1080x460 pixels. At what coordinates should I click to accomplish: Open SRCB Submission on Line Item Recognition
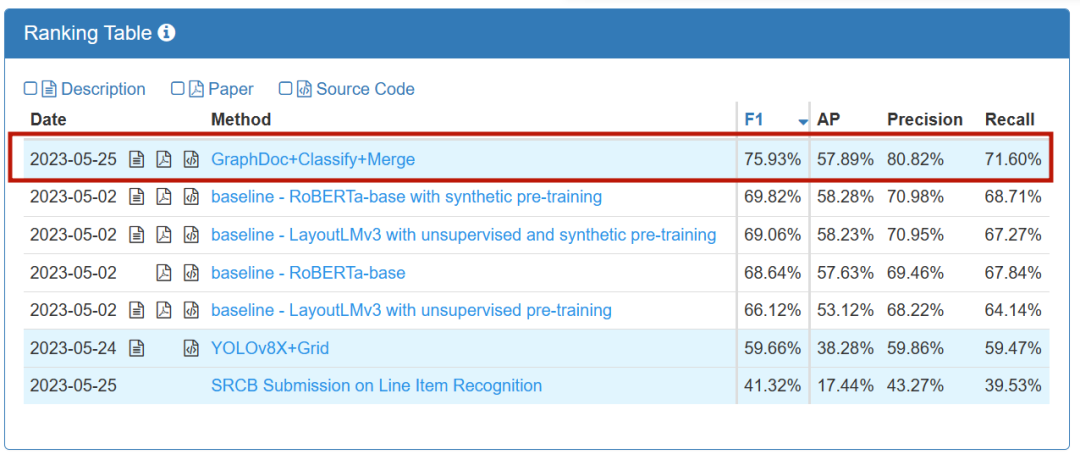click(x=376, y=386)
